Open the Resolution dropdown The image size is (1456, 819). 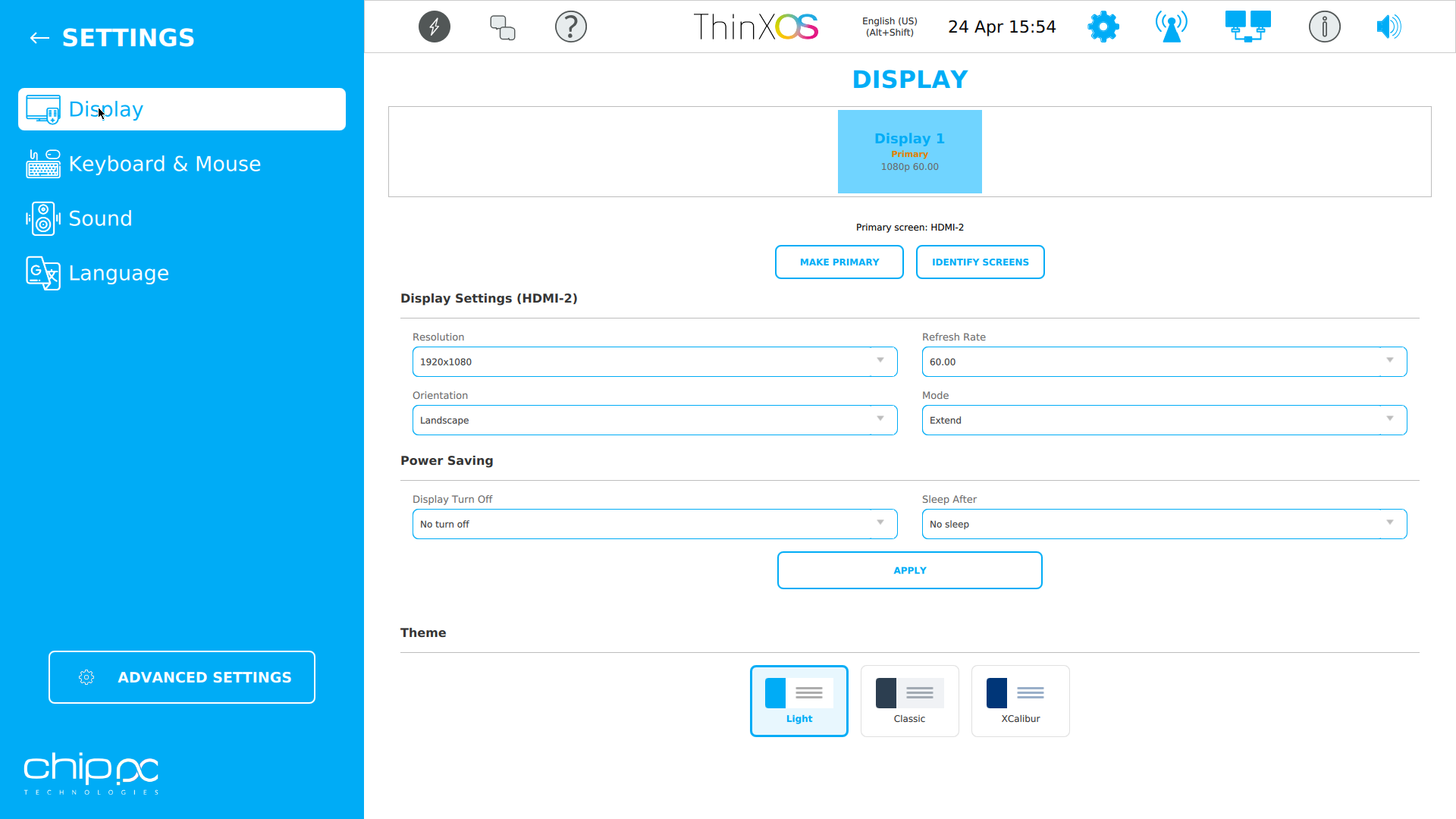[x=655, y=362]
